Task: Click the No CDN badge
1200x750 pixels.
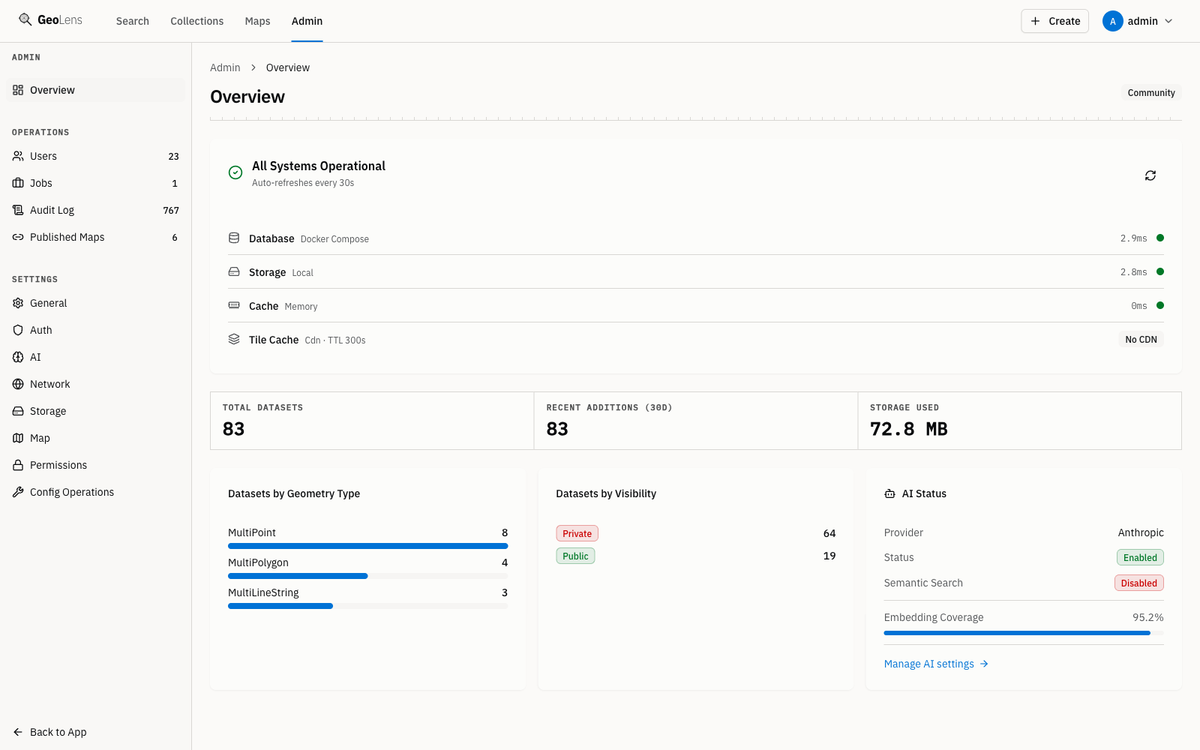Action: (1141, 340)
